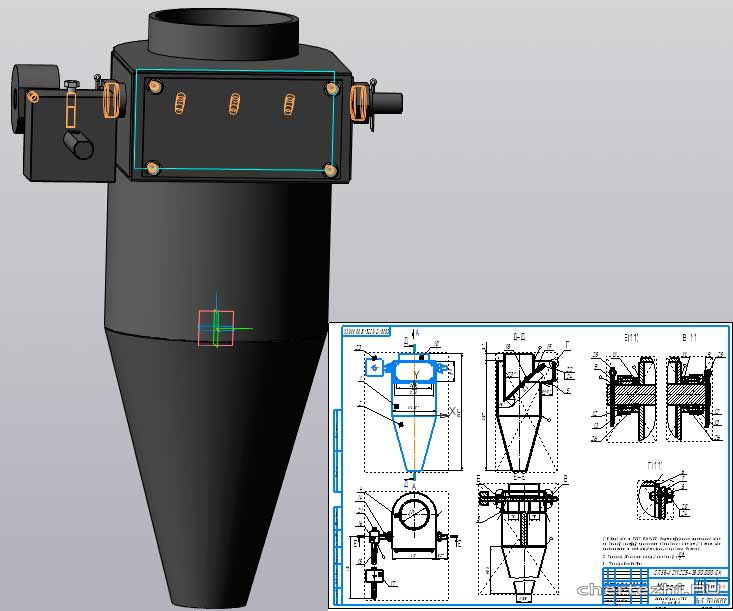The width and height of the screenshot is (733, 611).
Task: Select the vertical orange bolt on the left box
Action: click(72, 104)
